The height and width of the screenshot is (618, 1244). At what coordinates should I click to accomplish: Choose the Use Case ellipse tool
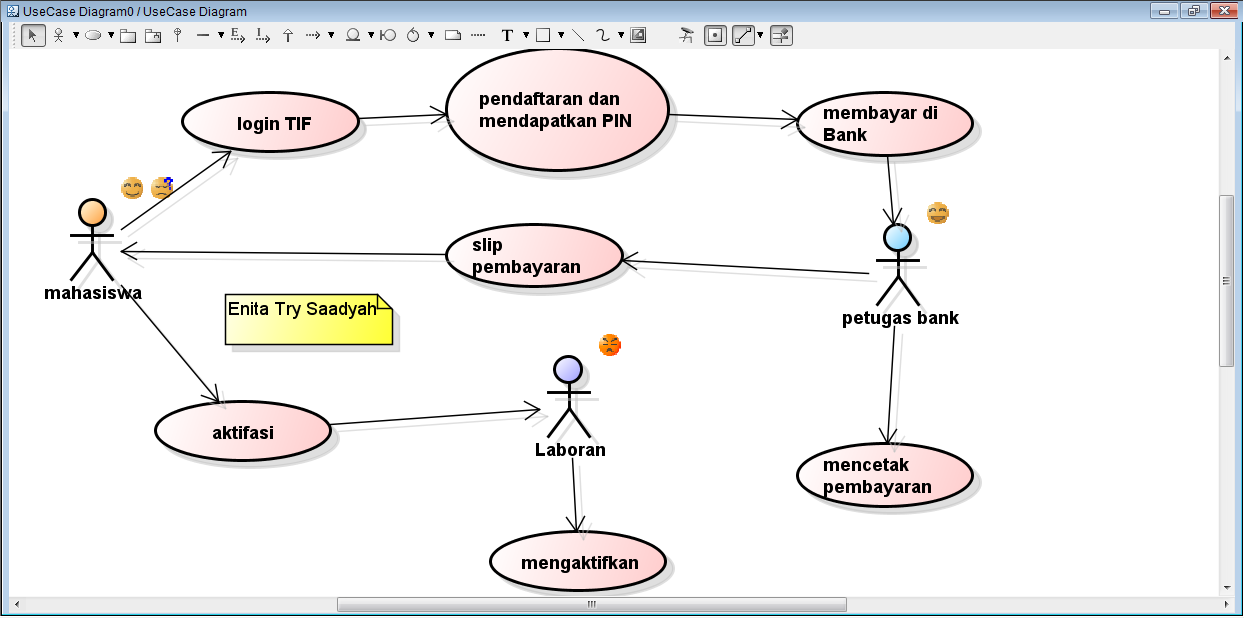(95, 35)
